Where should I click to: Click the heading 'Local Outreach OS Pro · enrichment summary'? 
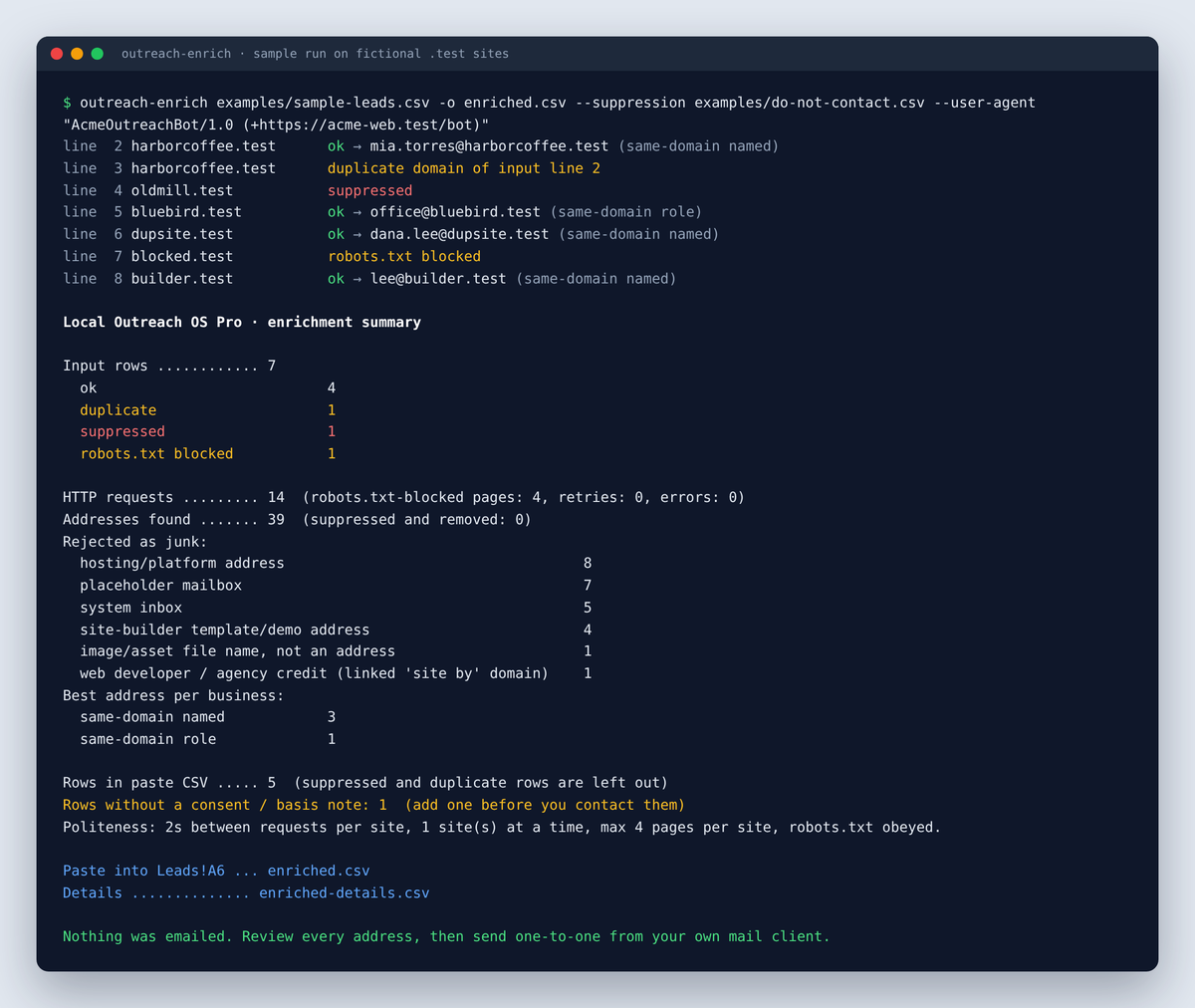tap(242, 322)
